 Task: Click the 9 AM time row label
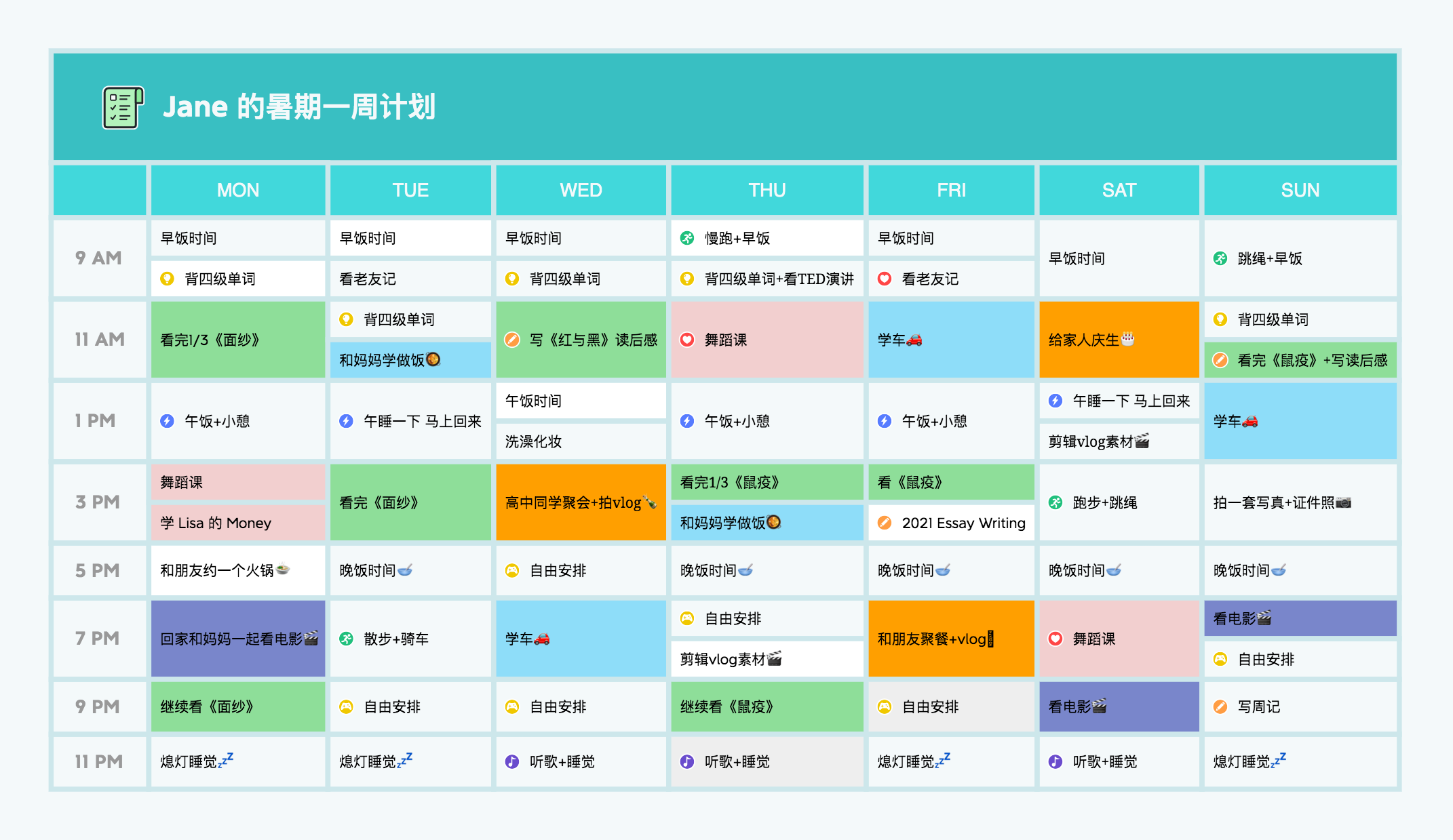click(99, 258)
